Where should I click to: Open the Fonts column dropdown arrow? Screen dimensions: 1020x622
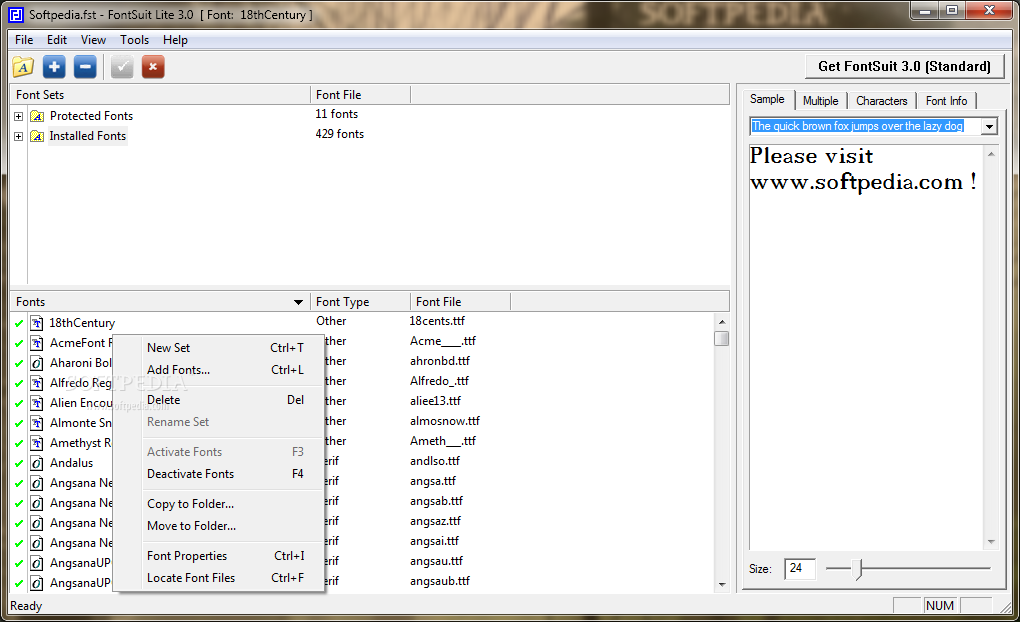(x=298, y=302)
